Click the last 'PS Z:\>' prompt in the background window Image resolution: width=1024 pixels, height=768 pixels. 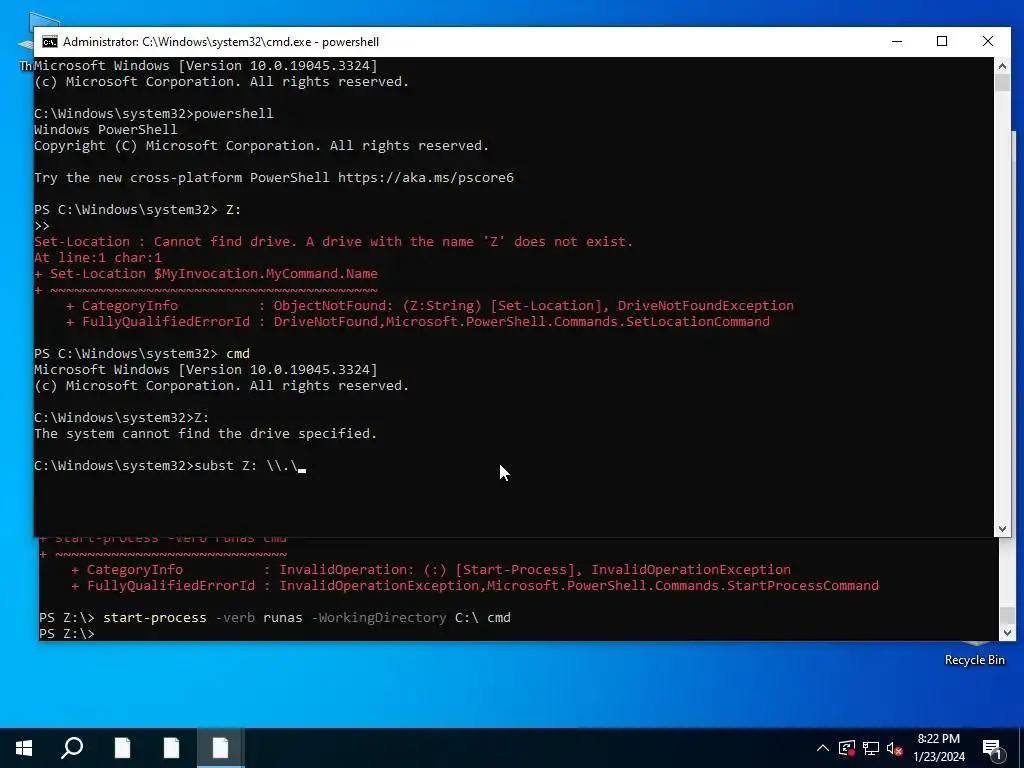(x=67, y=634)
